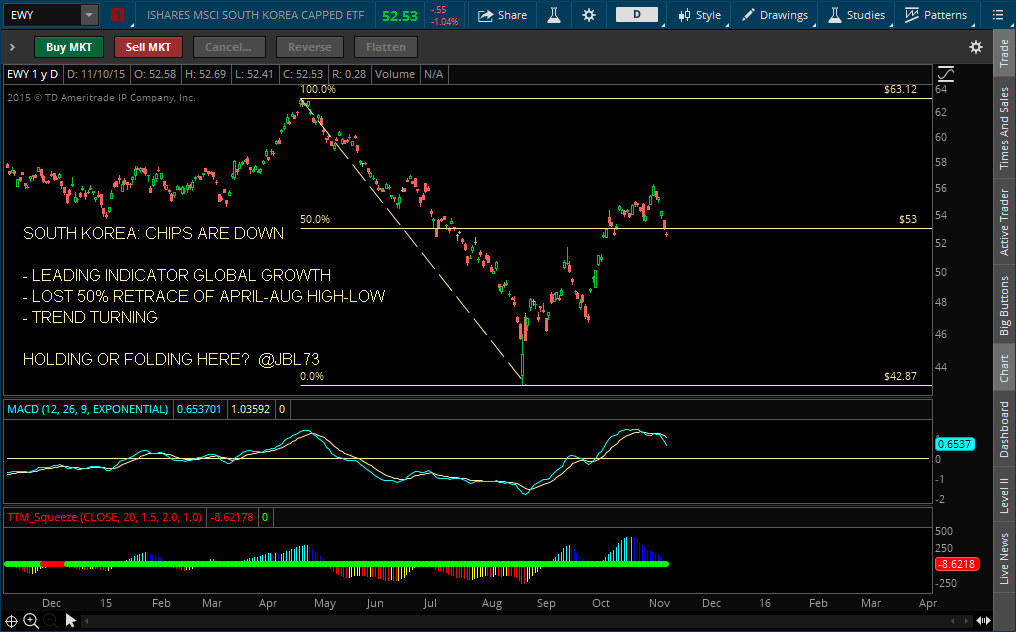Open the flask research icon
Image resolution: width=1016 pixels, height=632 pixels.
click(x=554, y=15)
